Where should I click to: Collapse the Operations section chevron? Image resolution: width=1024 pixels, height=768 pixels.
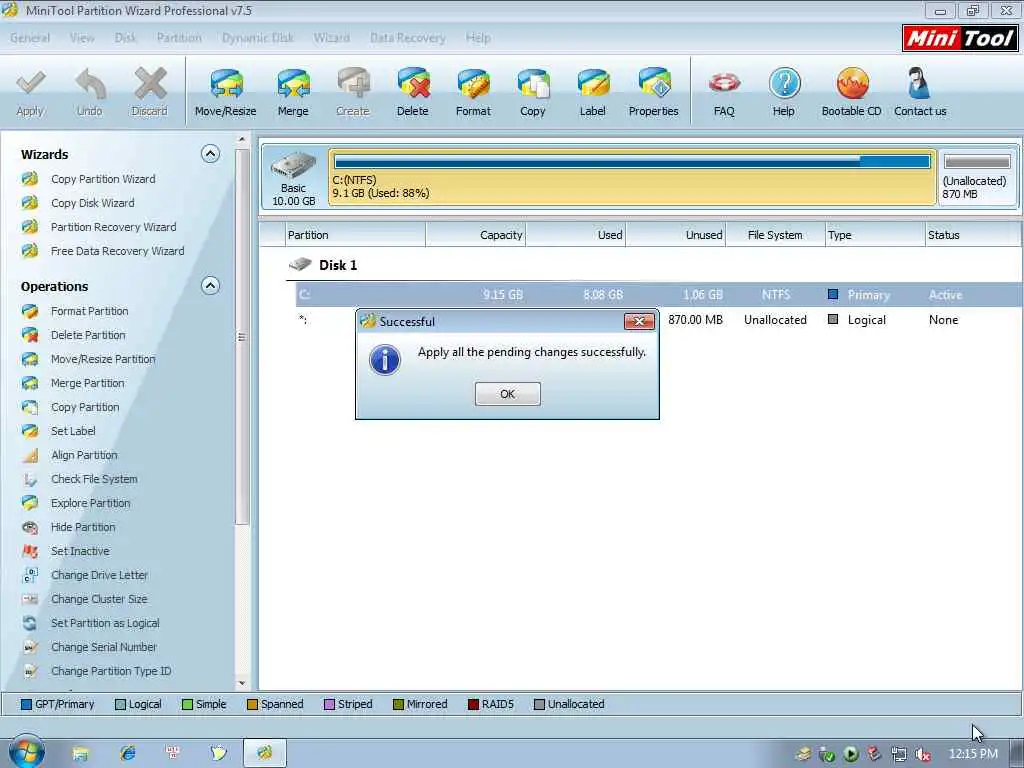[x=210, y=286]
